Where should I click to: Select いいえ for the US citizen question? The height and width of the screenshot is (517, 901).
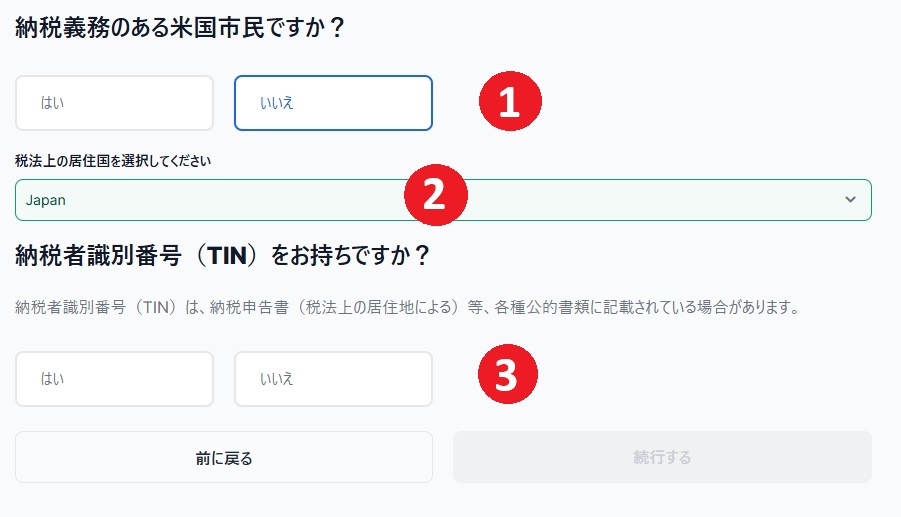click(x=333, y=103)
